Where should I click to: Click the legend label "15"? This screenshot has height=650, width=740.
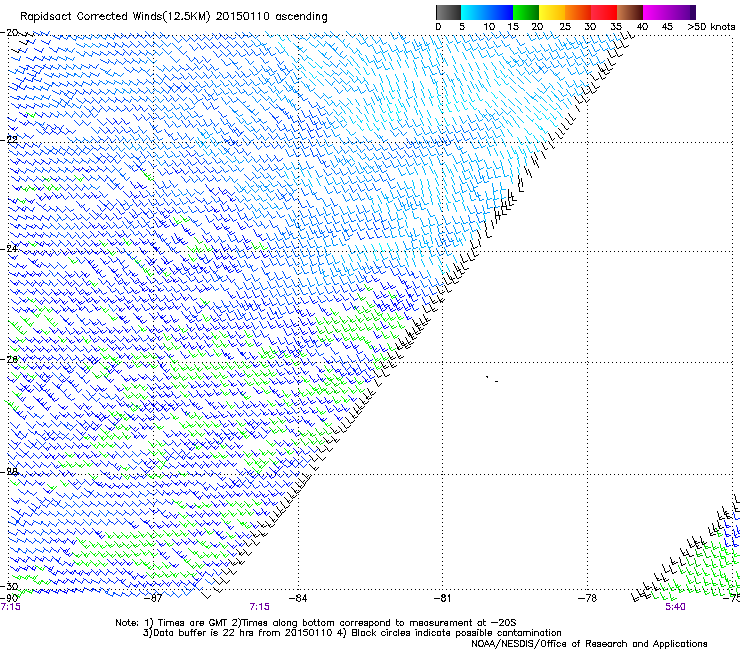[x=513, y=26]
